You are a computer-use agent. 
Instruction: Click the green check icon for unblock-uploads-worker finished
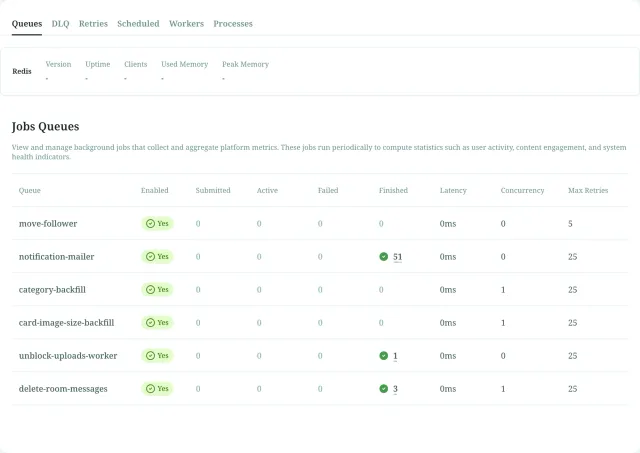(384, 355)
